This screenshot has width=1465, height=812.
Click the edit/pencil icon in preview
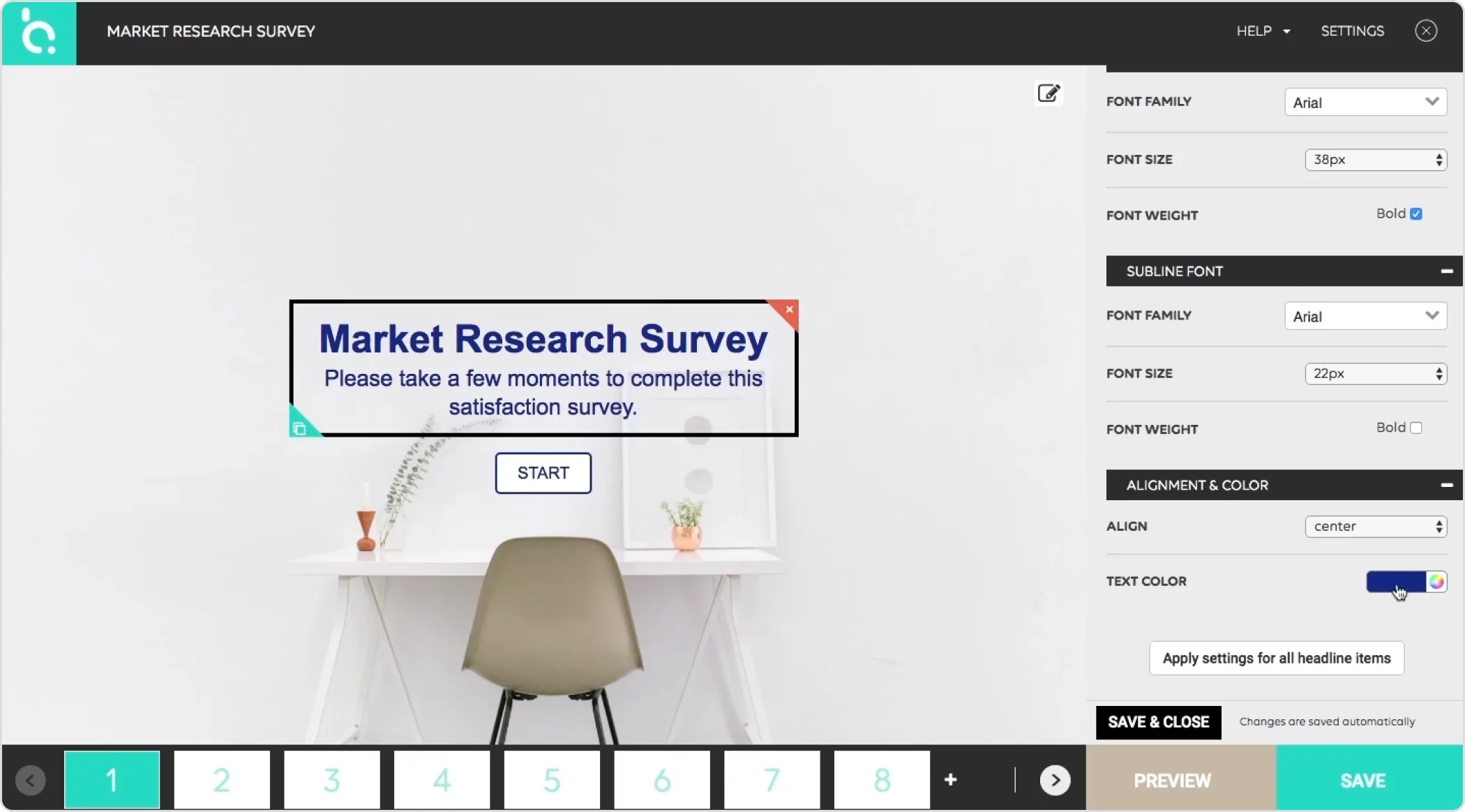coord(1048,93)
